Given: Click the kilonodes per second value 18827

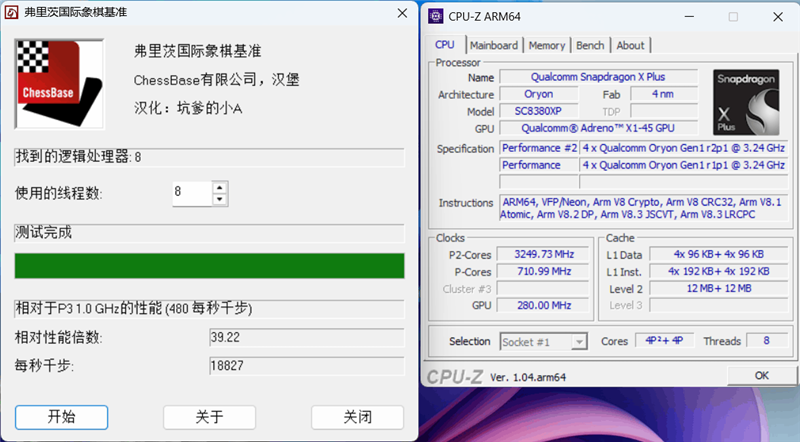Looking at the screenshot, I should pos(307,366).
